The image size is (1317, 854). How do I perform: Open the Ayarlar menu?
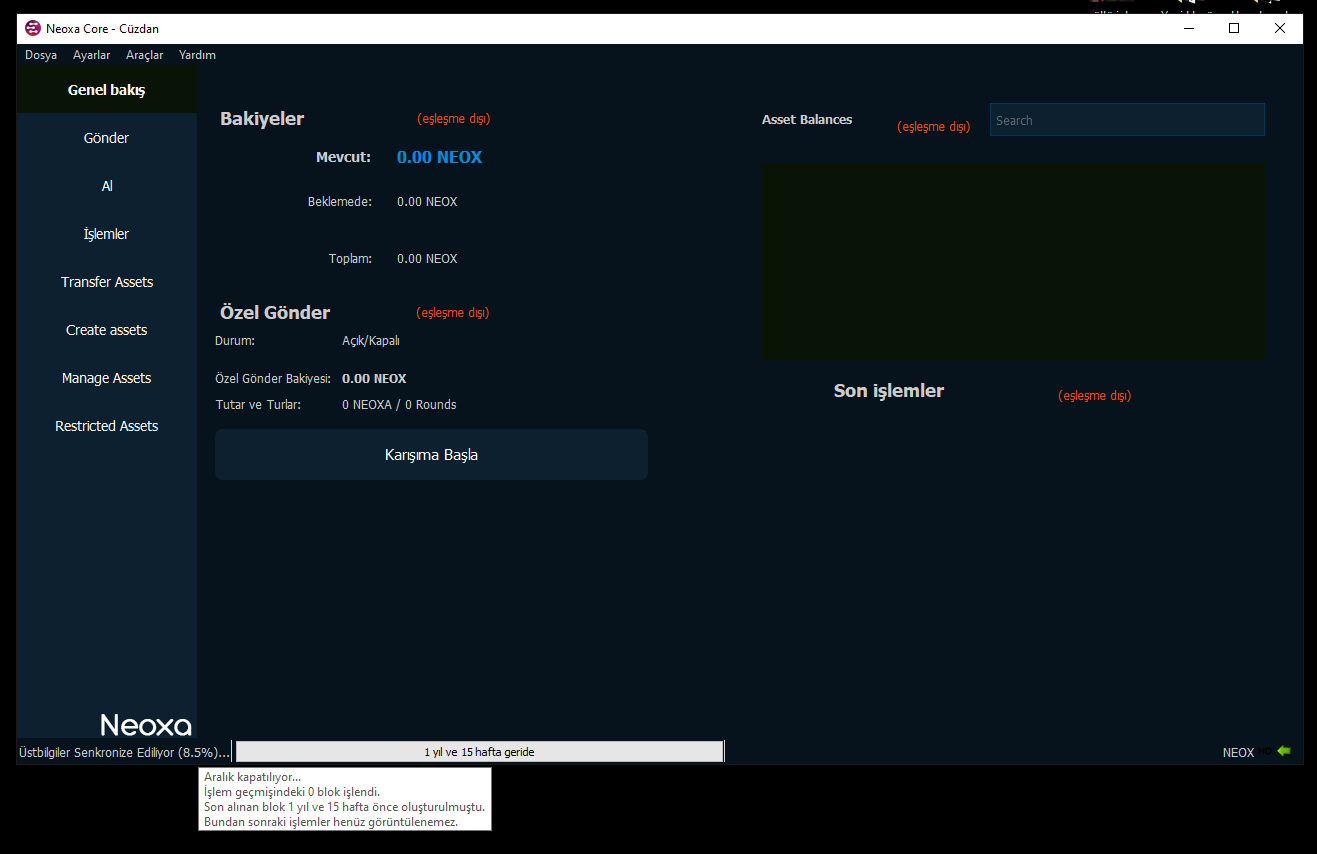(x=92, y=55)
